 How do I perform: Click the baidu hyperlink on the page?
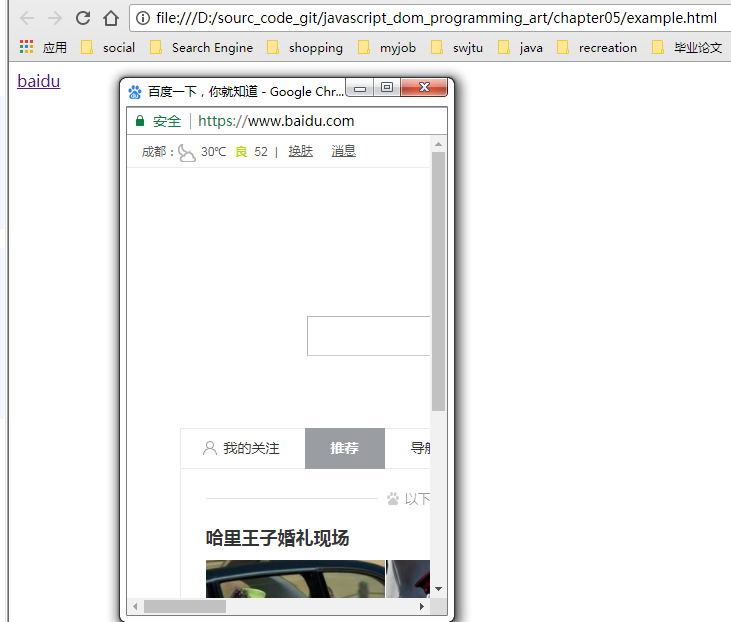(x=39, y=81)
